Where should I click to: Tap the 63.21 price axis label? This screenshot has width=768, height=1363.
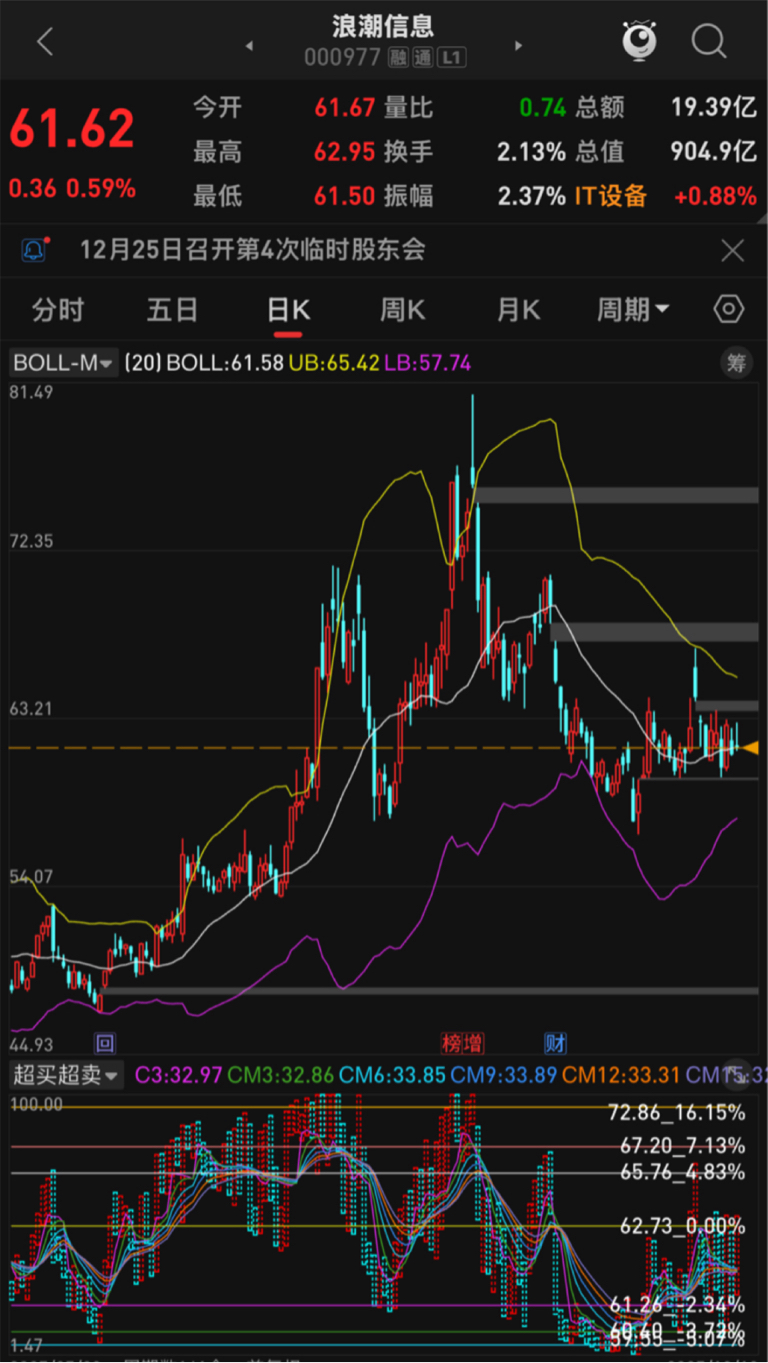pos(30,710)
